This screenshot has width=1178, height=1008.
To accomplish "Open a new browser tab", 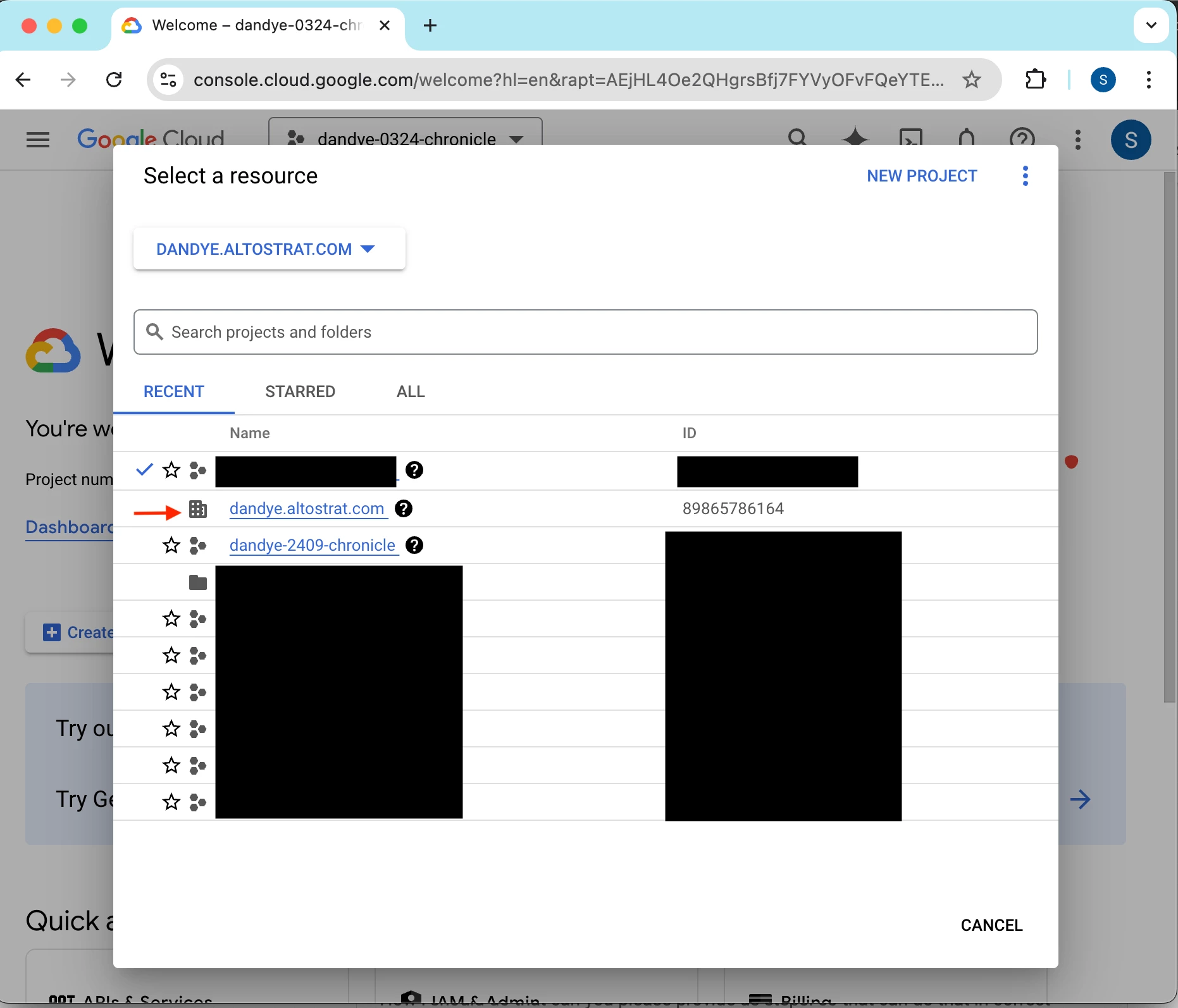I will 430,25.
